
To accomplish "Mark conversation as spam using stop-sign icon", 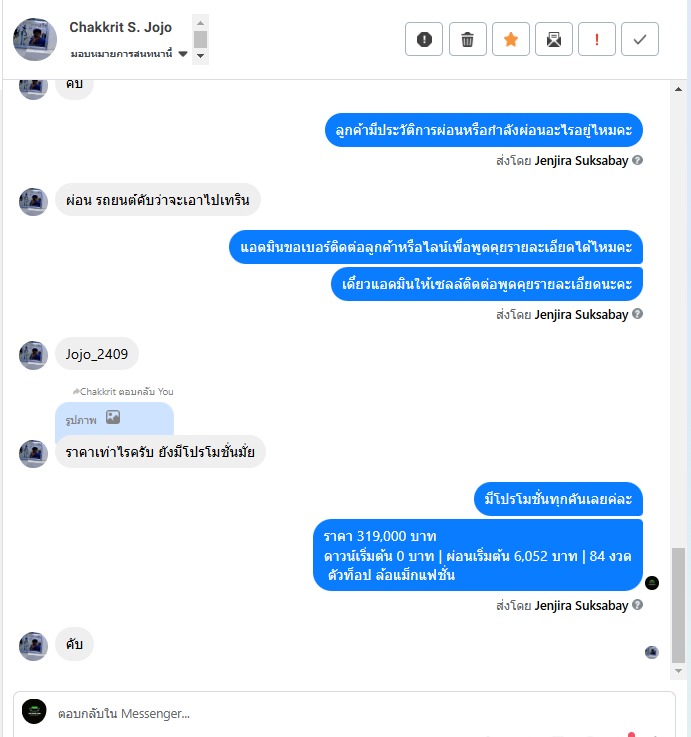I will pyautogui.click(x=424, y=39).
